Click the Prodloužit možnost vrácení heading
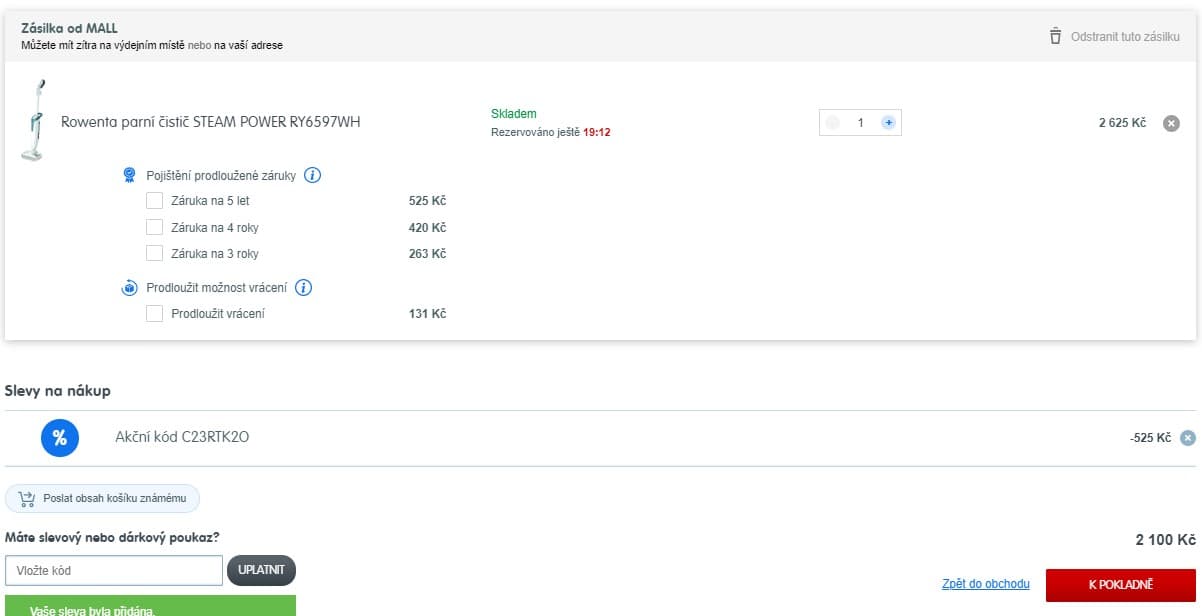 point(216,288)
